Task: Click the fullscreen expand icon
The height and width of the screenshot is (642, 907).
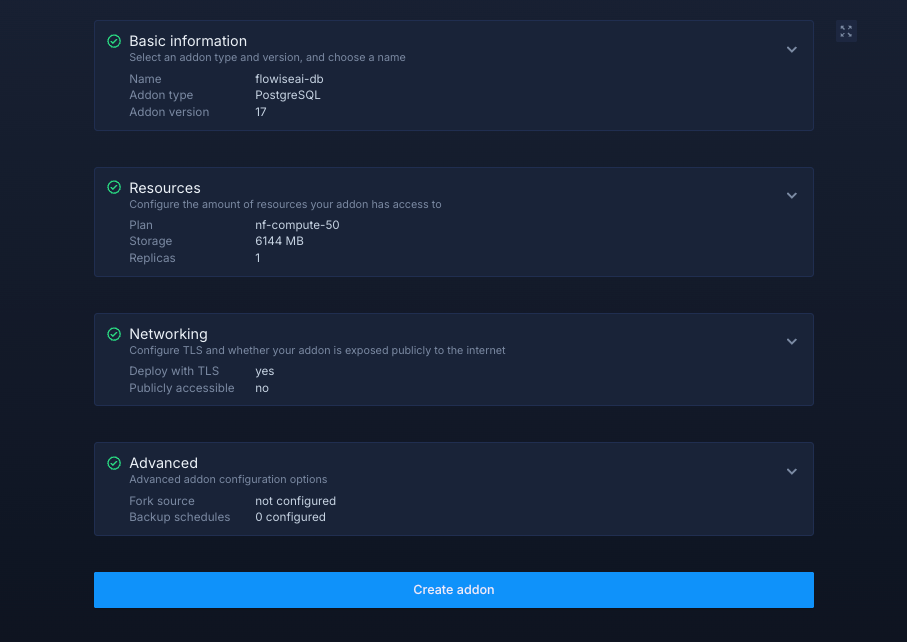Action: click(x=846, y=31)
